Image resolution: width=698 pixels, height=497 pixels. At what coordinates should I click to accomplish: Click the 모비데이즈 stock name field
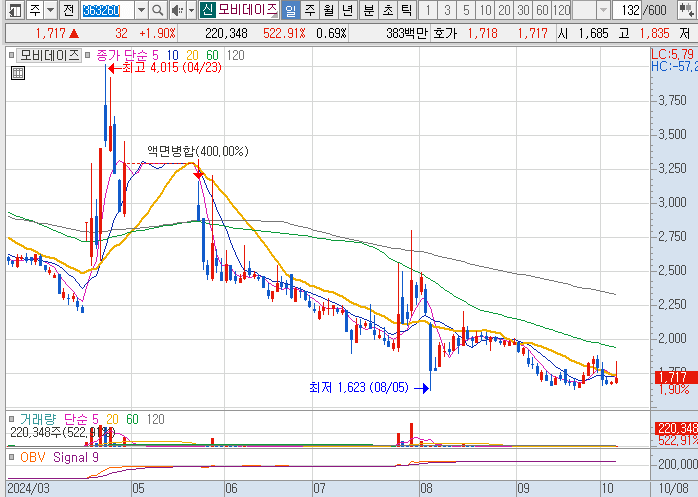pyautogui.click(x=247, y=10)
